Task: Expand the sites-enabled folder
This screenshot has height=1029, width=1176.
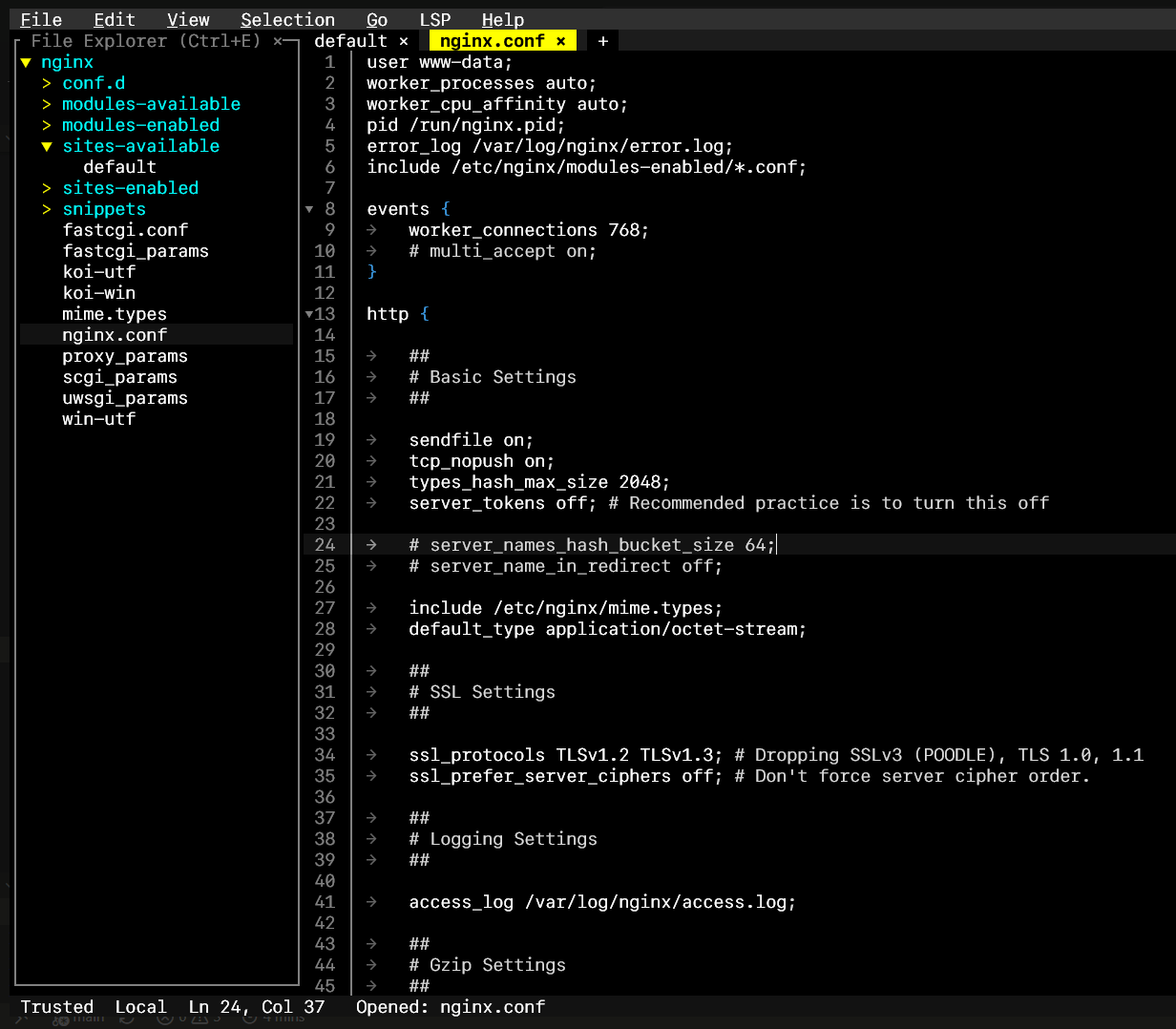Action: [47, 188]
